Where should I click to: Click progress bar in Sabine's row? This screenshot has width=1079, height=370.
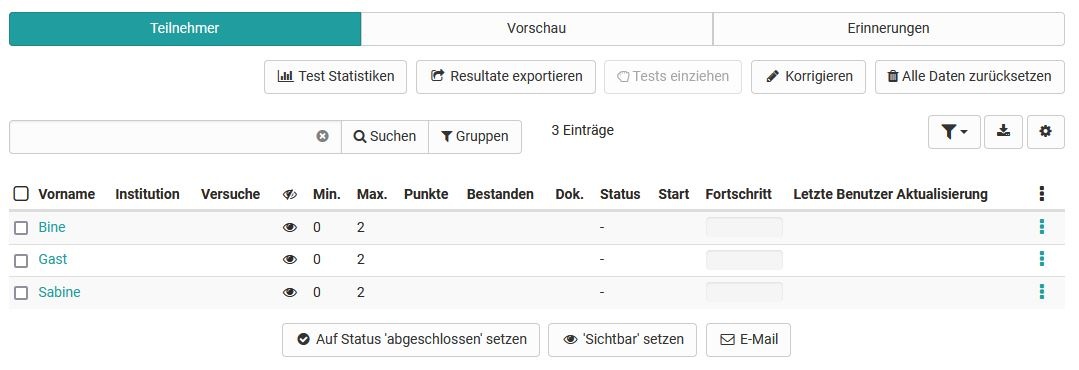(744, 292)
